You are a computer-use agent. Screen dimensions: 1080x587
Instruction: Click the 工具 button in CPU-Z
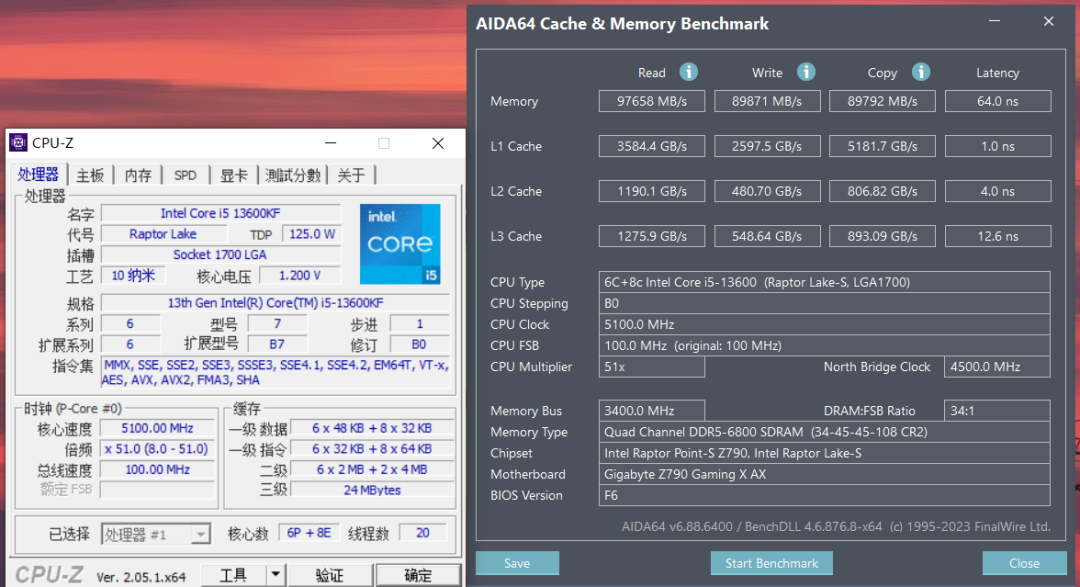click(233, 575)
